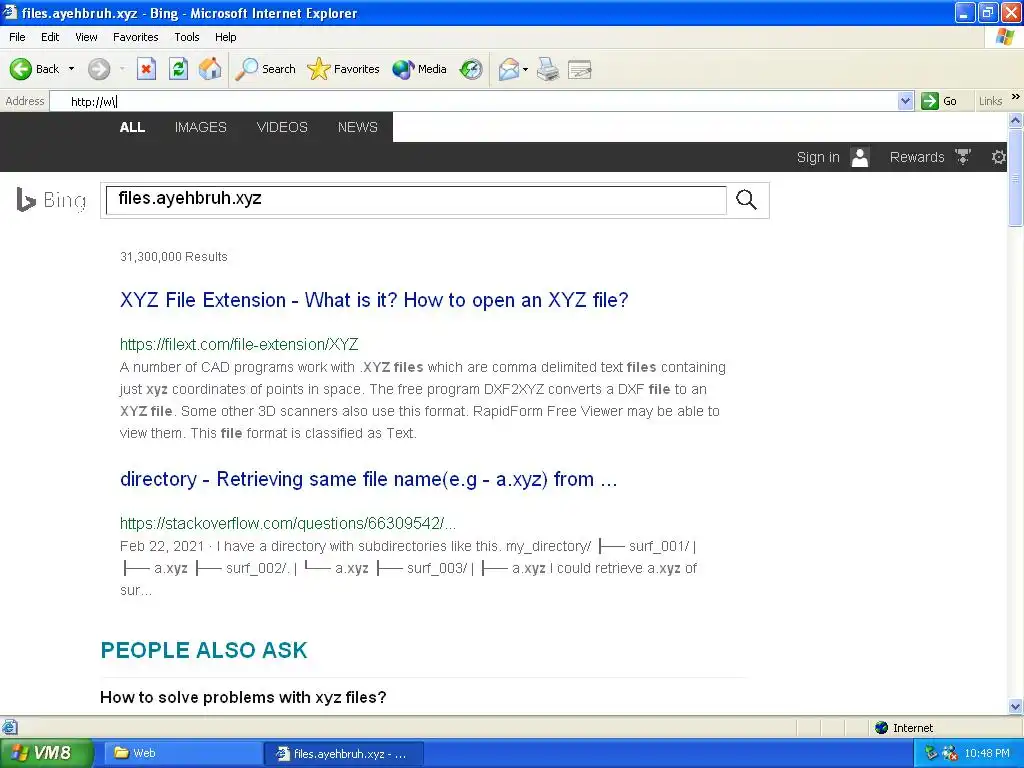Open the View menu
Viewport: 1024px width, 768px height.
[x=86, y=37]
